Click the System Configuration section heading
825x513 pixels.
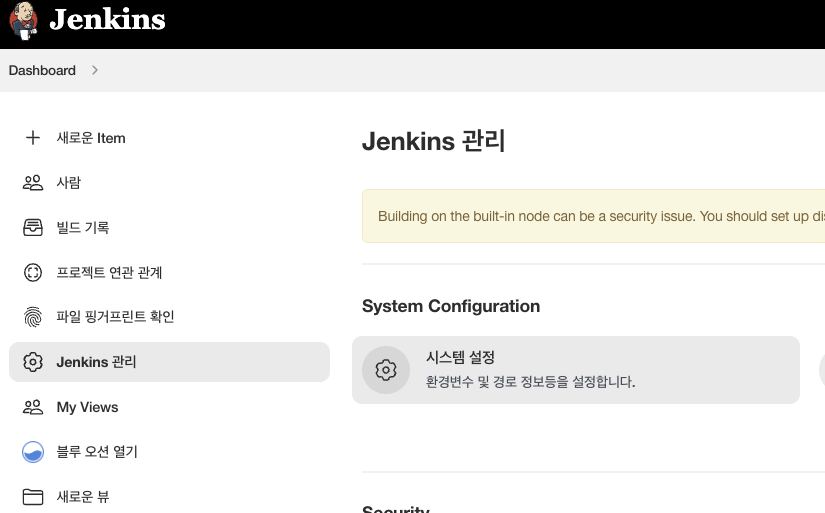[x=451, y=306]
